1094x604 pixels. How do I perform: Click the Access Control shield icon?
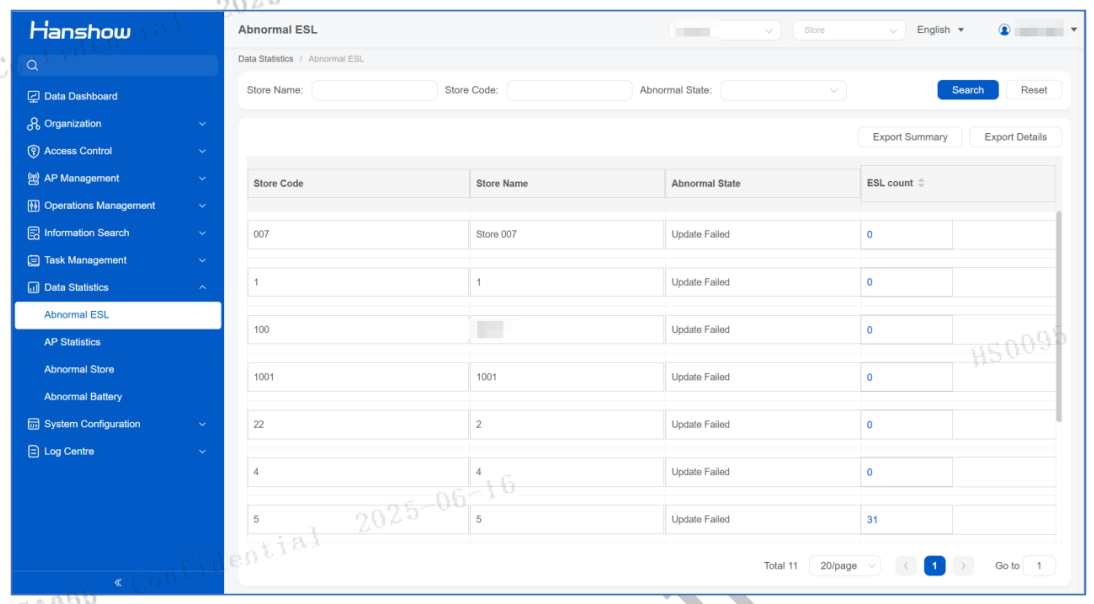pyautogui.click(x=33, y=151)
